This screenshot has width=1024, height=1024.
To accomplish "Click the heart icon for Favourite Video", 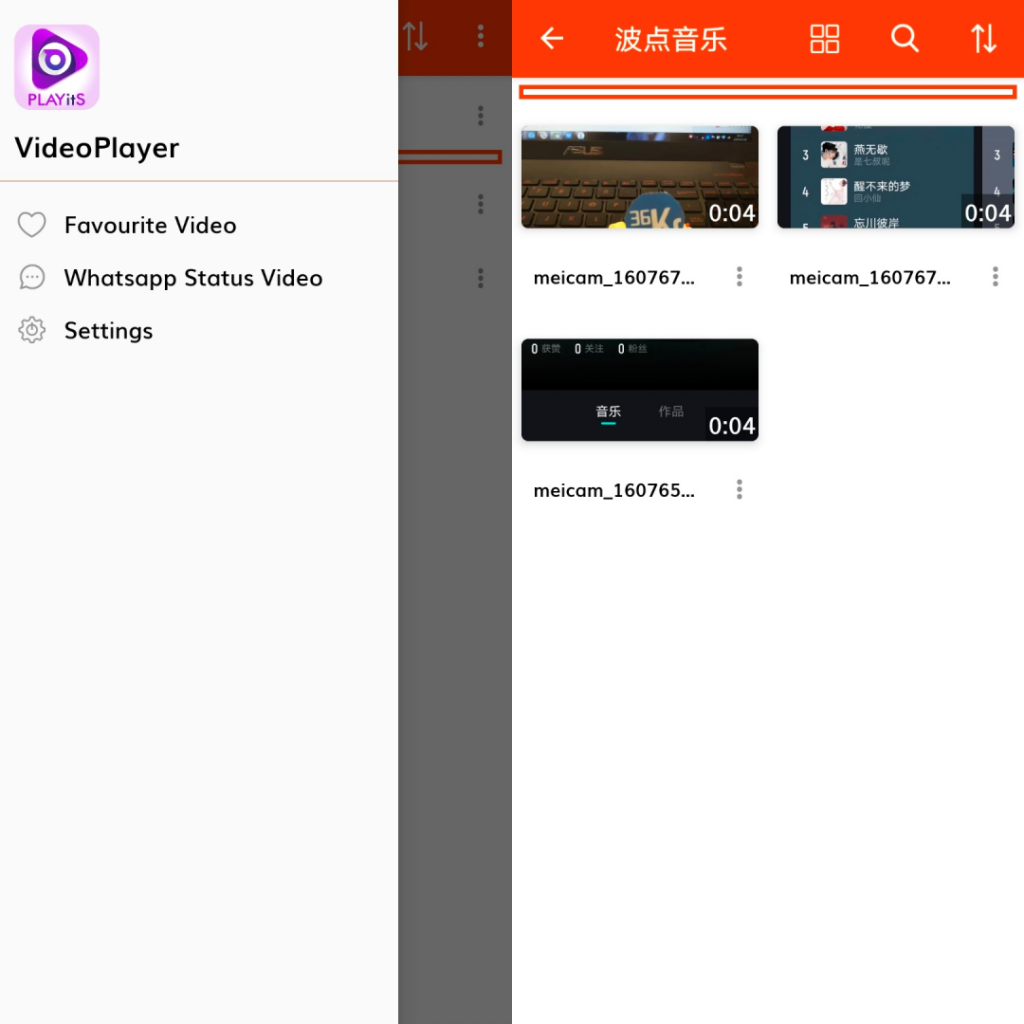I will pos(32,225).
